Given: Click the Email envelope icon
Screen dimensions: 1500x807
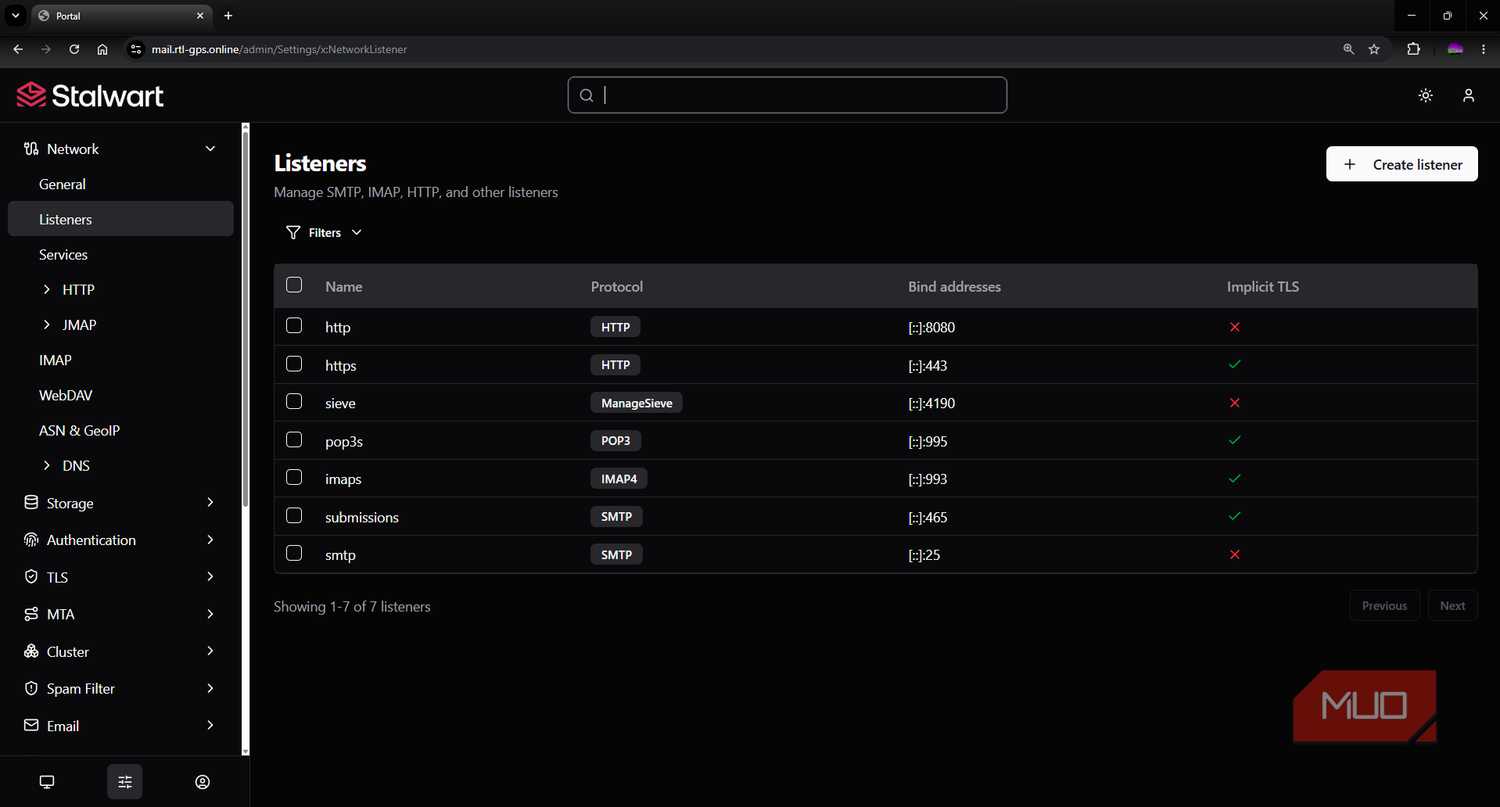Looking at the screenshot, I should pyautogui.click(x=31, y=726).
